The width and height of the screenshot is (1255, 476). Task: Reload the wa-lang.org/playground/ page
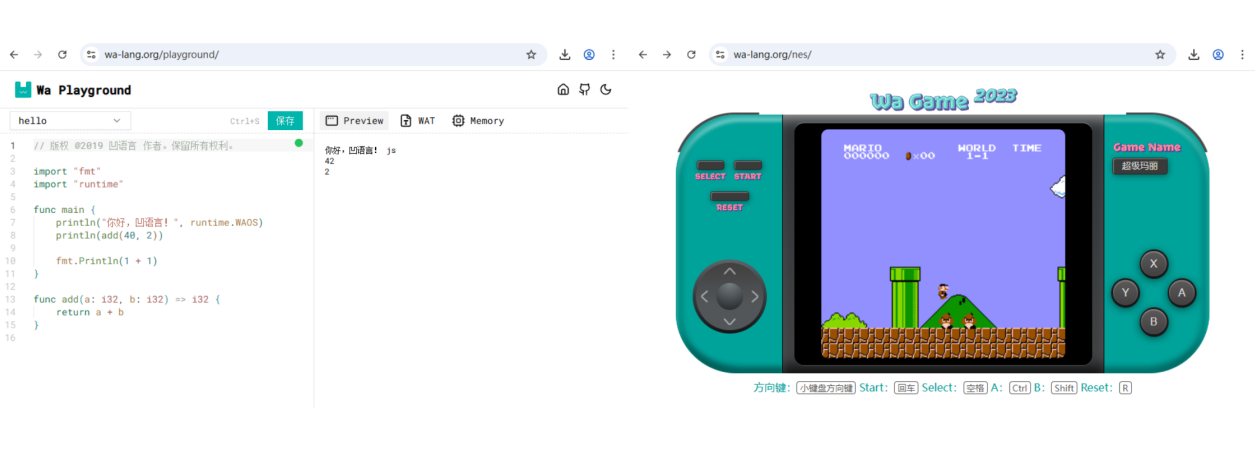62,55
